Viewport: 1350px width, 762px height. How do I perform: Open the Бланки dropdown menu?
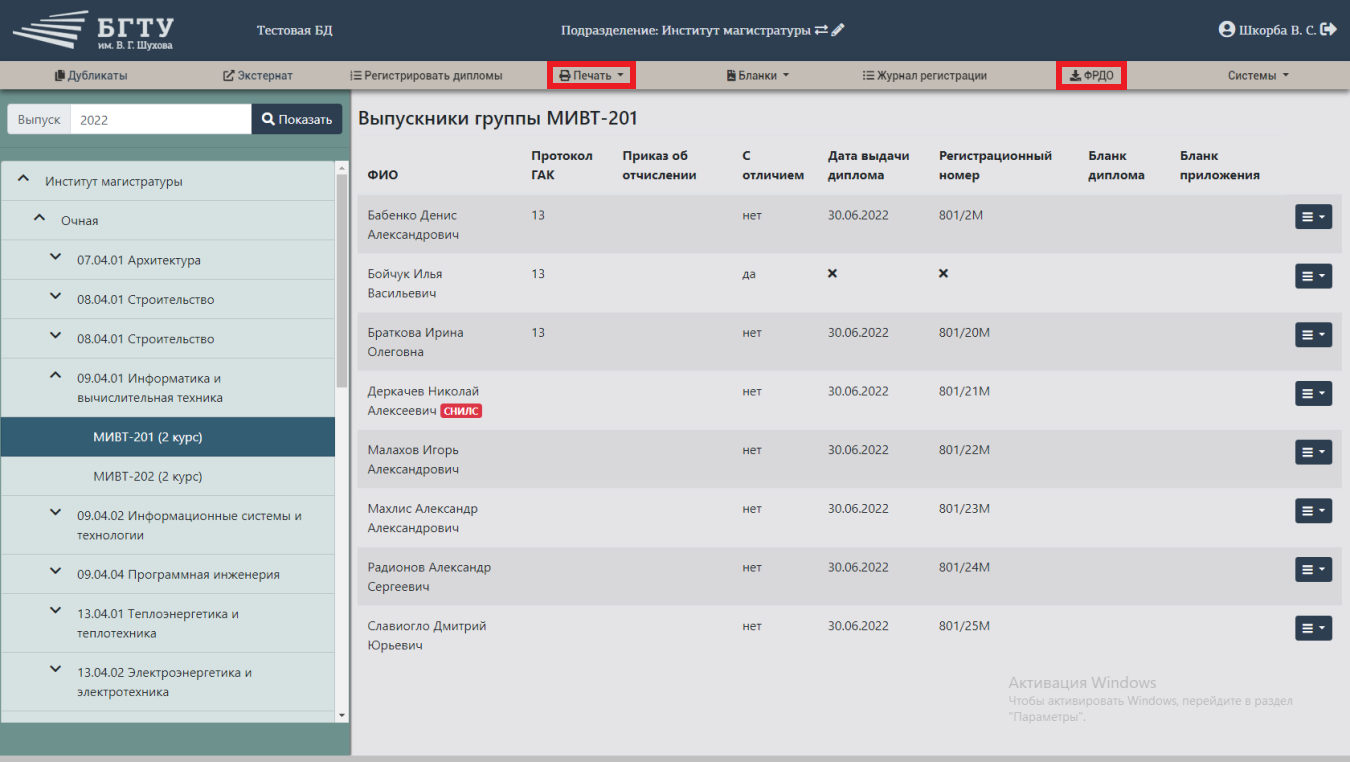[757, 75]
